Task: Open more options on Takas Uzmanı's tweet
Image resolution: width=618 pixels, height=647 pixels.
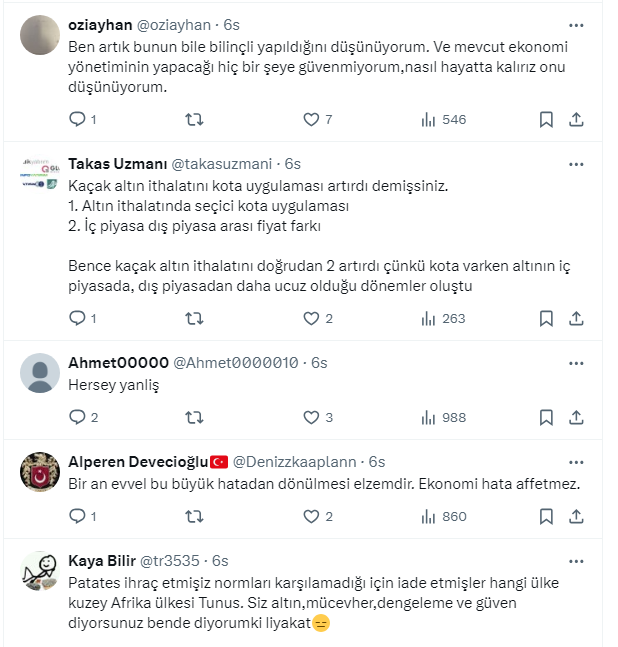Action: [x=576, y=163]
